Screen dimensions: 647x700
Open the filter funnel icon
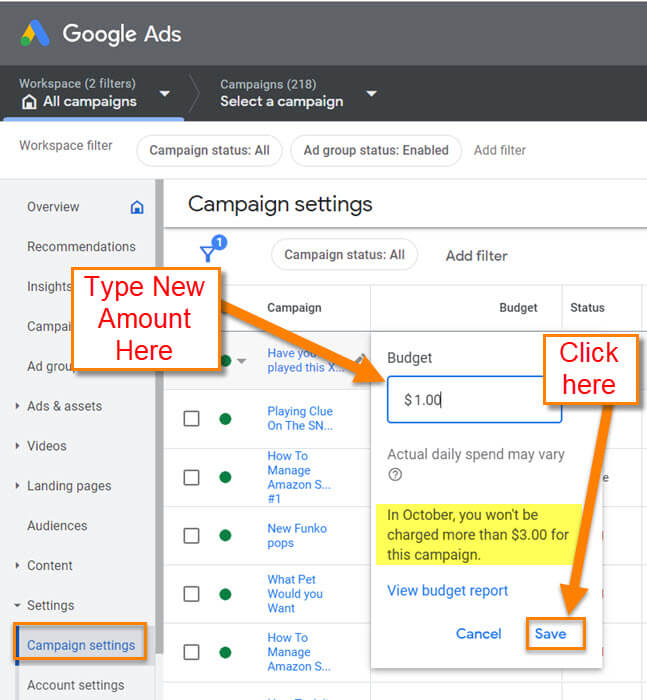(208, 254)
